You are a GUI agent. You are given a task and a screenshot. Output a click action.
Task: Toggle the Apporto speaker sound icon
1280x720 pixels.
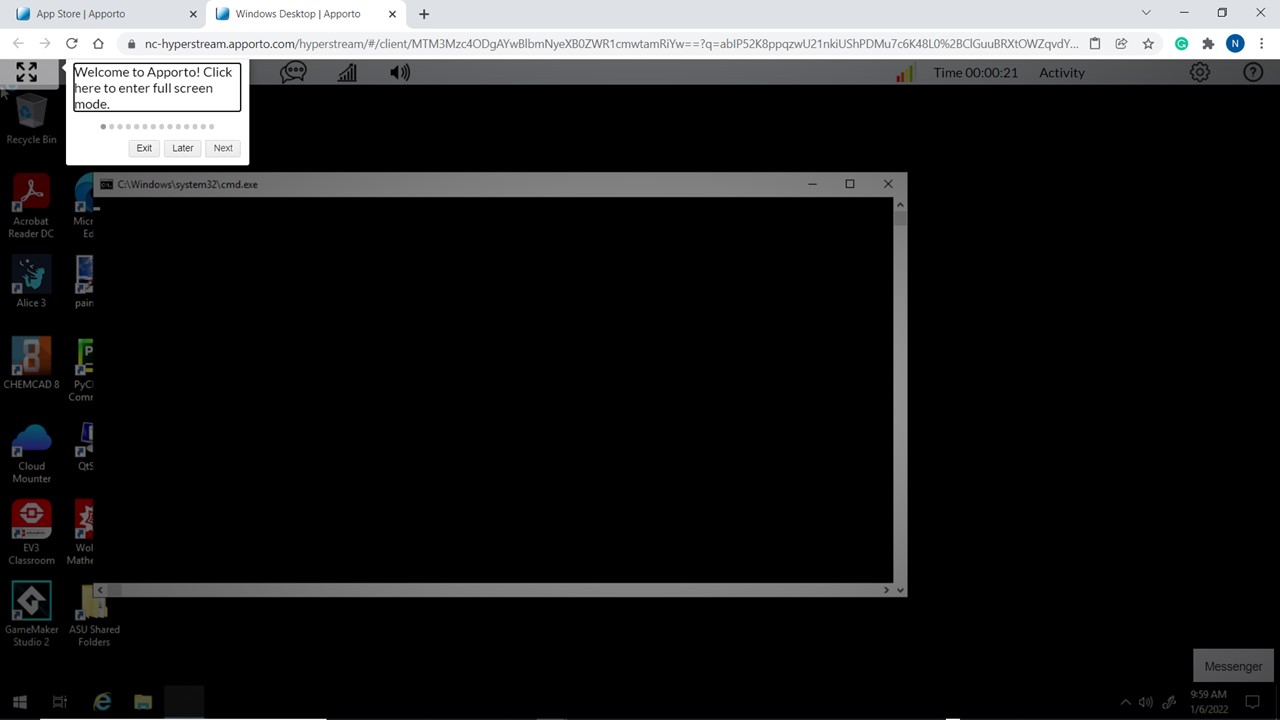pyautogui.click(x=400, y=72)
